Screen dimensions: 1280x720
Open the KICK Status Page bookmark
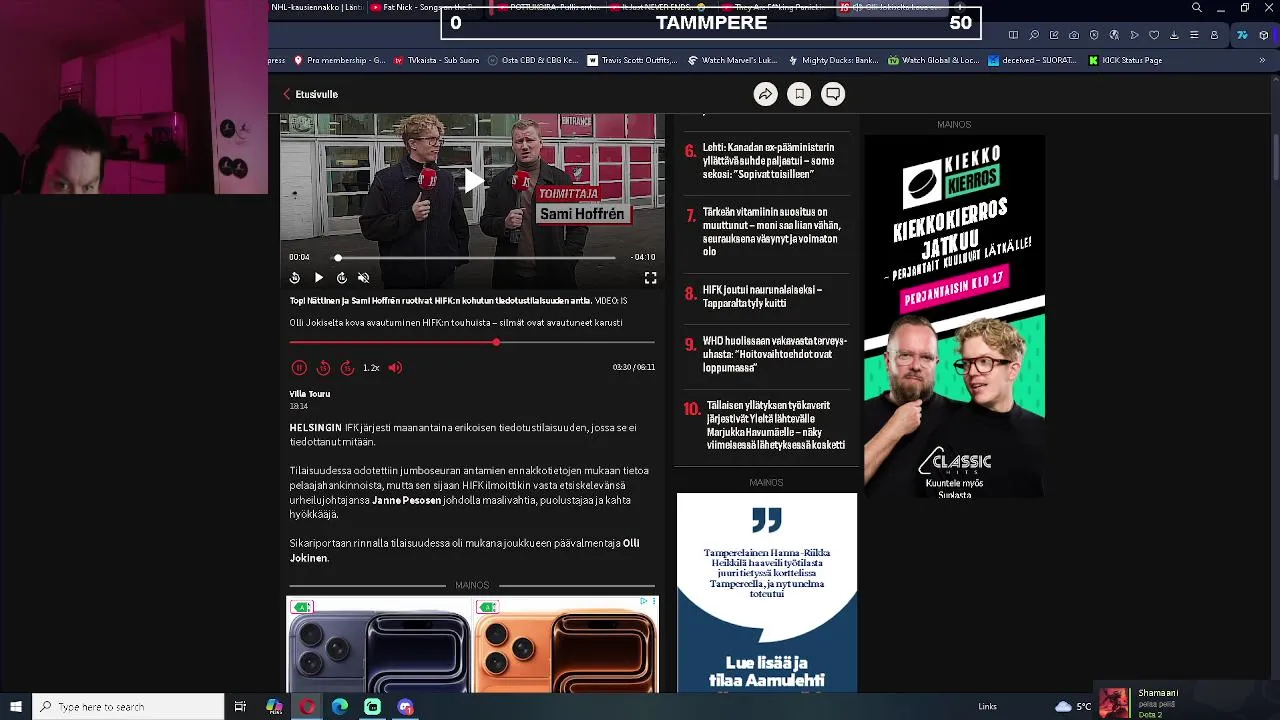click(x=1124, y=60)
